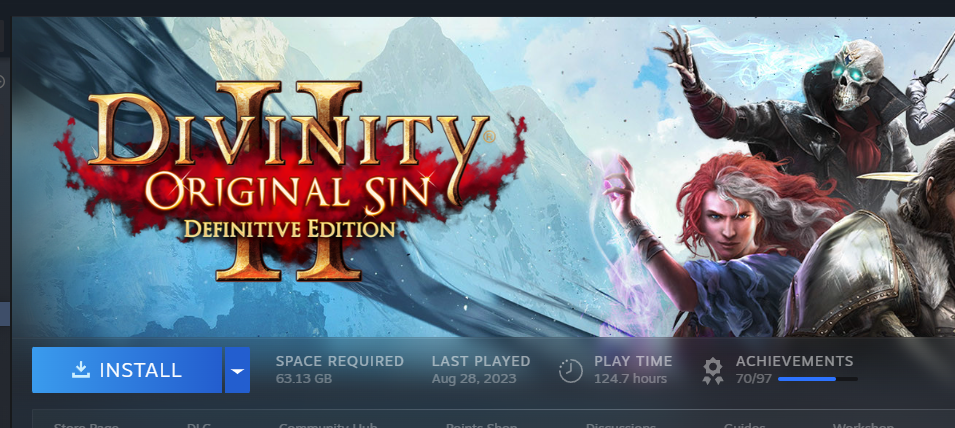The width and height of the screenshot is (955, 428).
Task: Click the download arrow icon on Install
Action: point(80,370)
